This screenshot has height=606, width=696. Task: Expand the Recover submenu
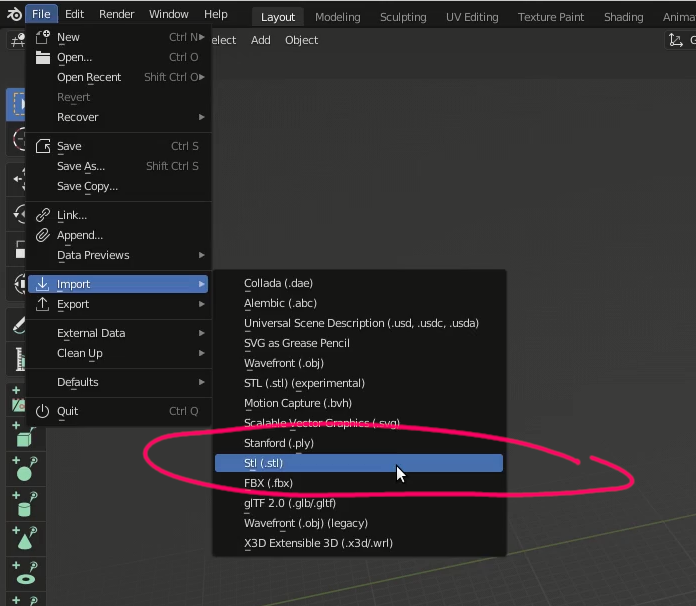pos(118,117)
